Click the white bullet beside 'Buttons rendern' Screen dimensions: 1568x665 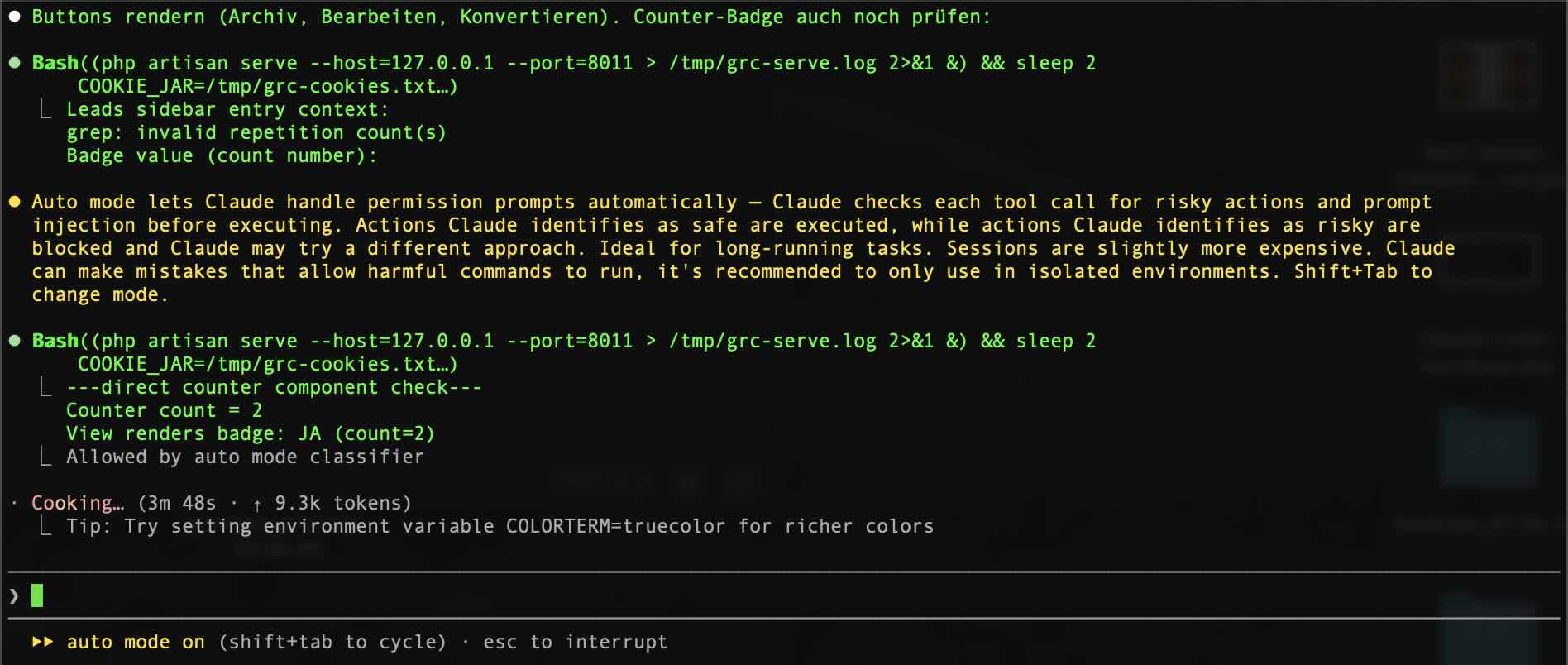pyautogui.click(x=14, y=17)
